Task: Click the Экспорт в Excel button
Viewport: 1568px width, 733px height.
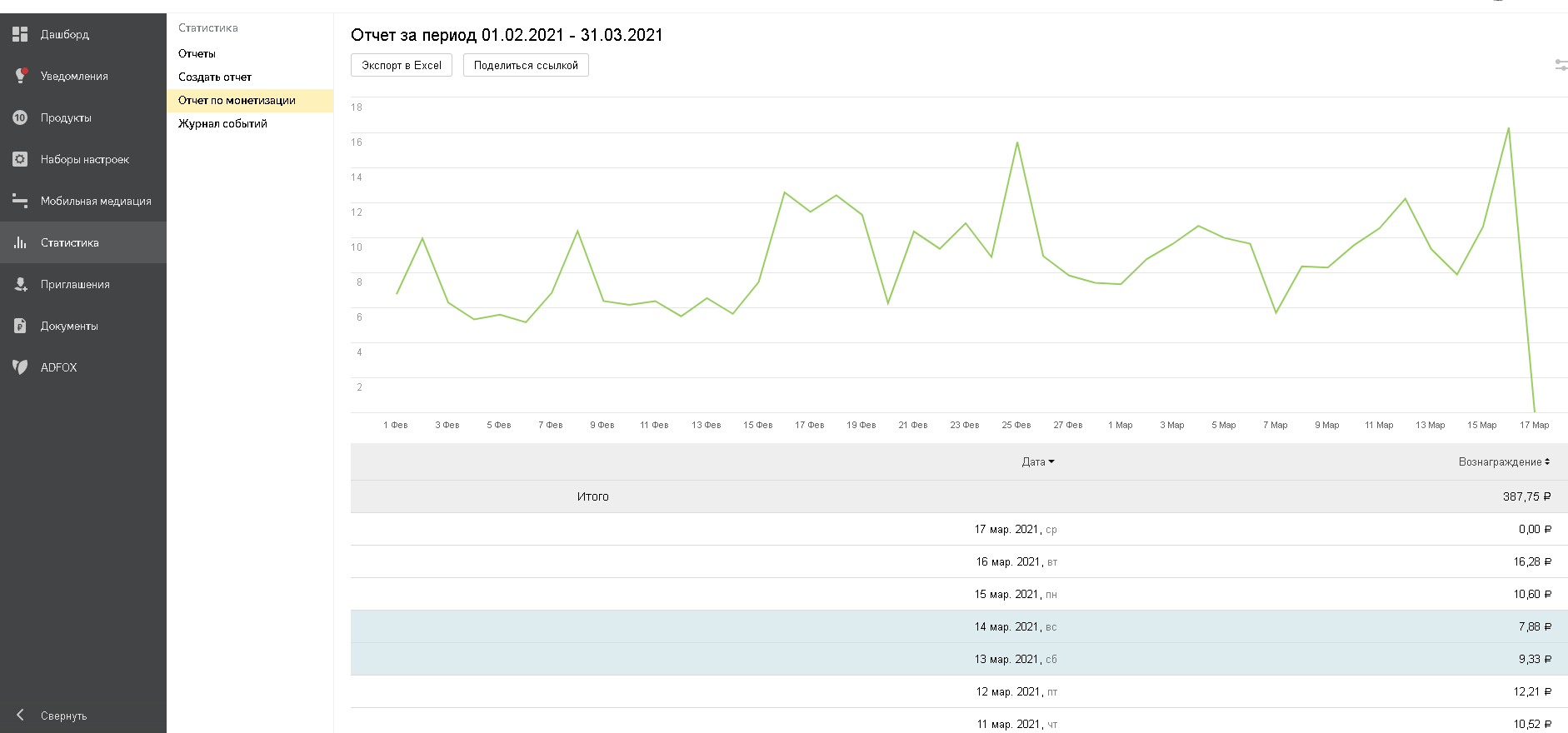Action: [x=402, y=65]
